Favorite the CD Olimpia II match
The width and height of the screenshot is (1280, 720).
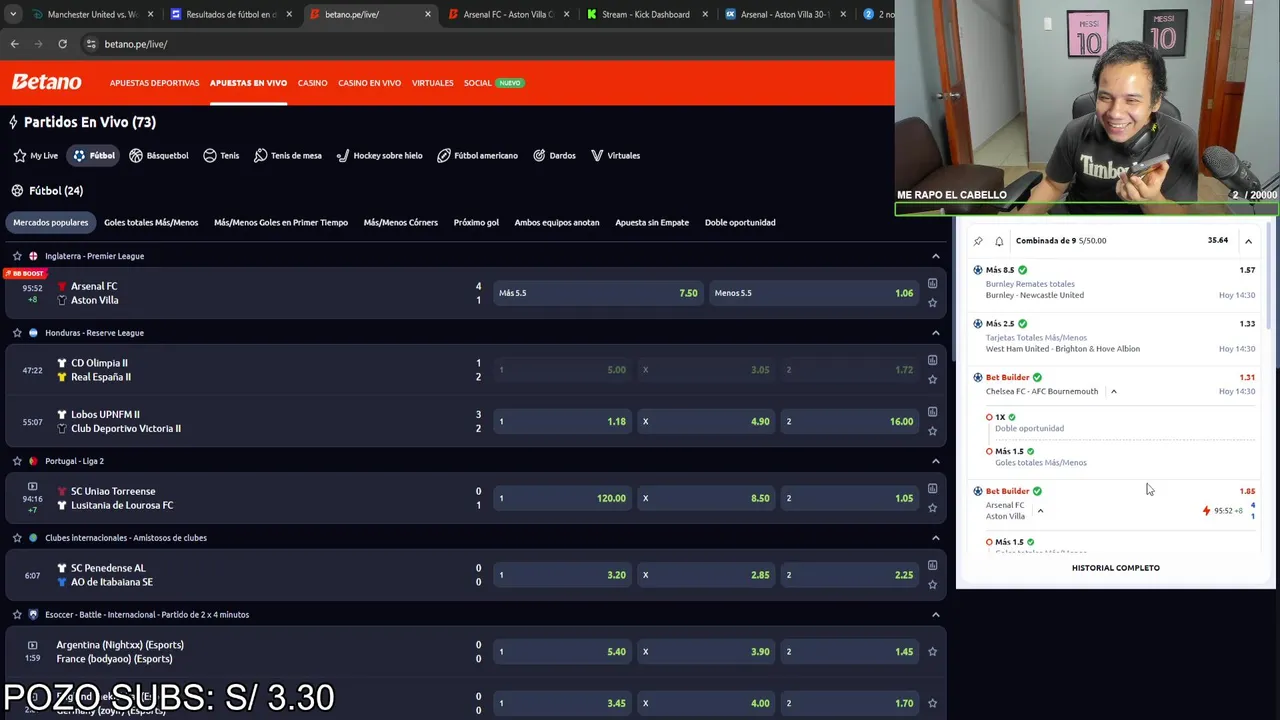coord(932,379)
